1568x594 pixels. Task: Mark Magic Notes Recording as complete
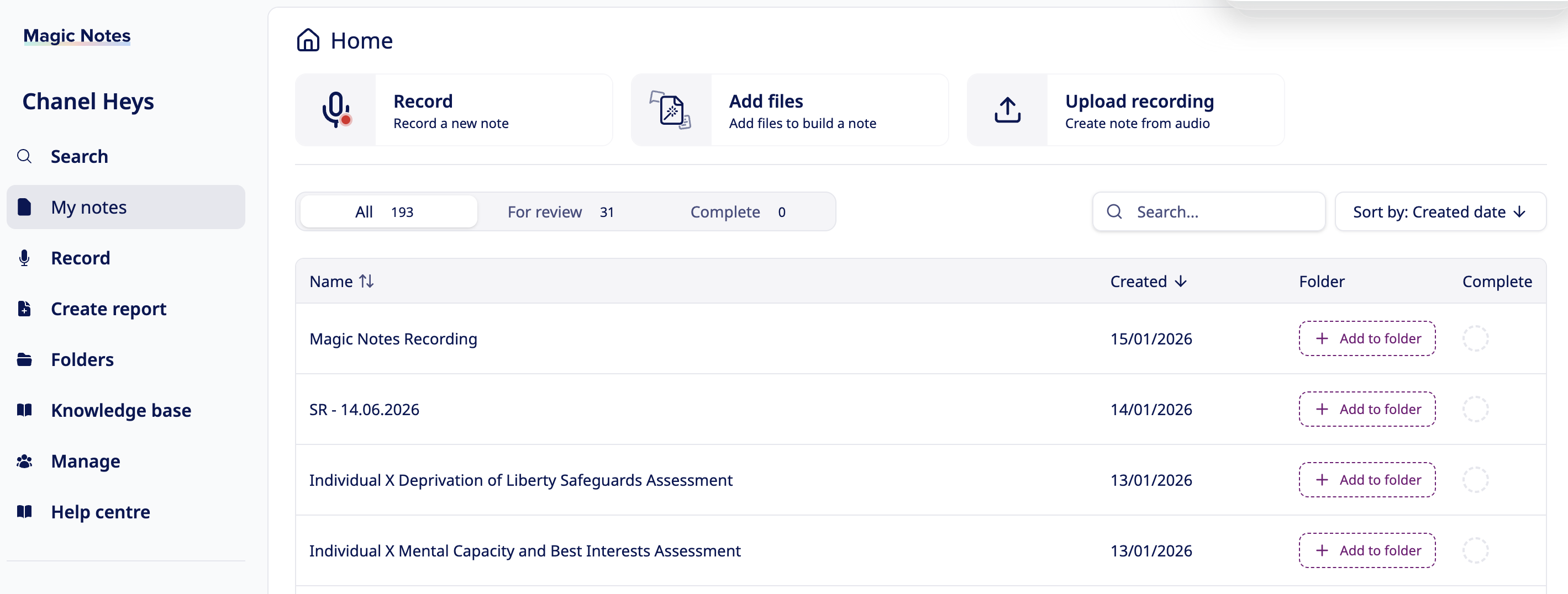pos(1475,338)
